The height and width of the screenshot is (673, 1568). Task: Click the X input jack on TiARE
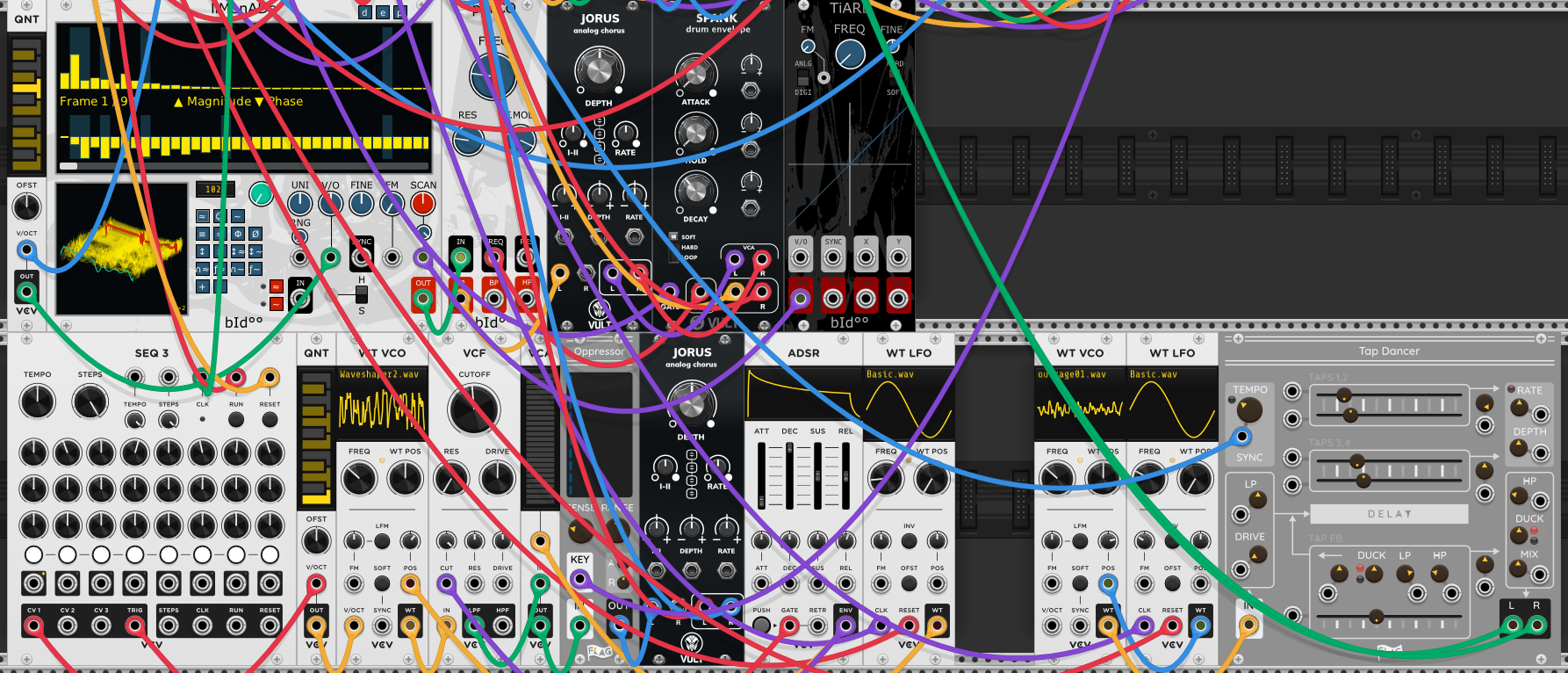pos(866,258)
